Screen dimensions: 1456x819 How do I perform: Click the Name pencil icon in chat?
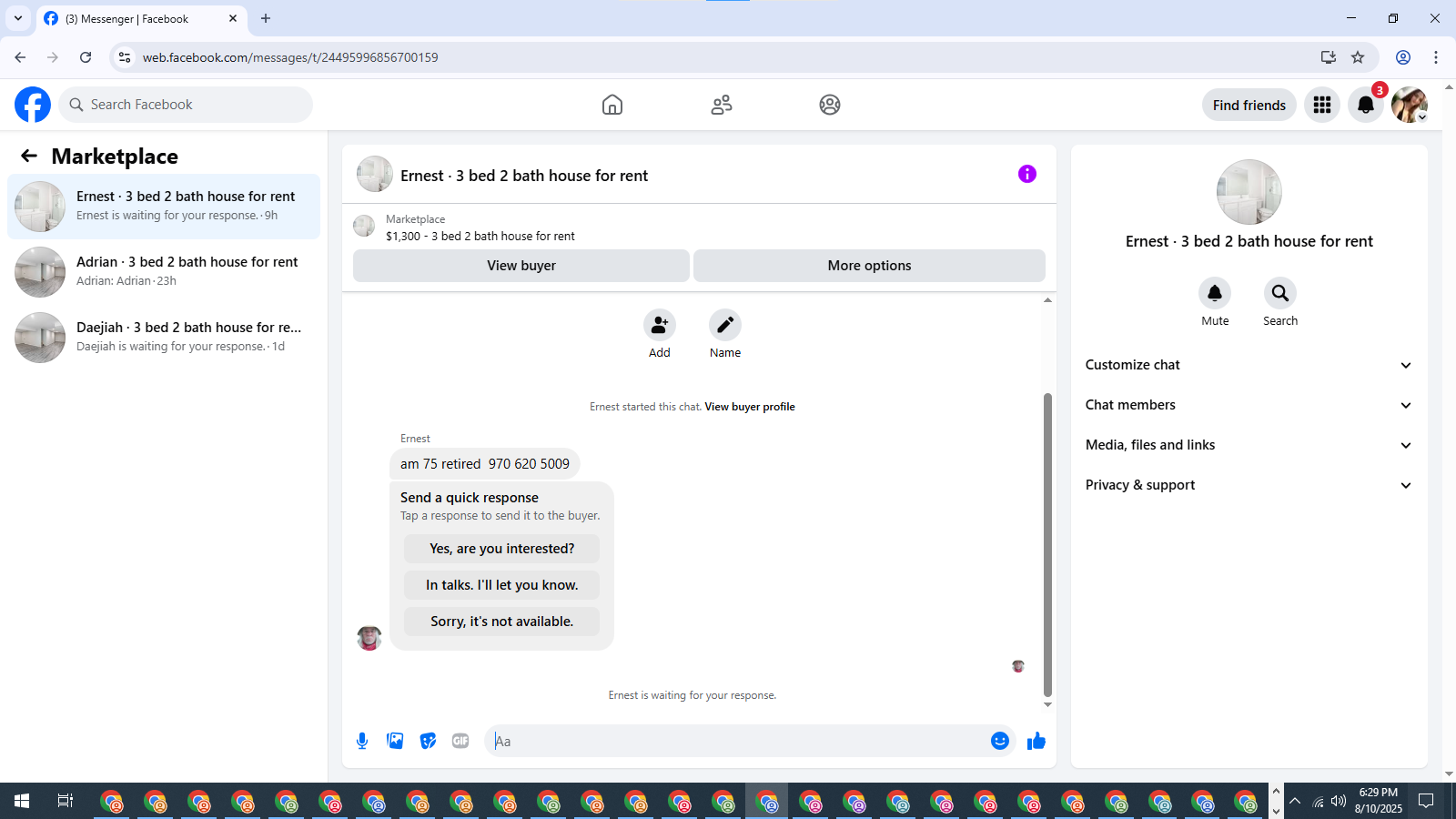click(725, 325)
